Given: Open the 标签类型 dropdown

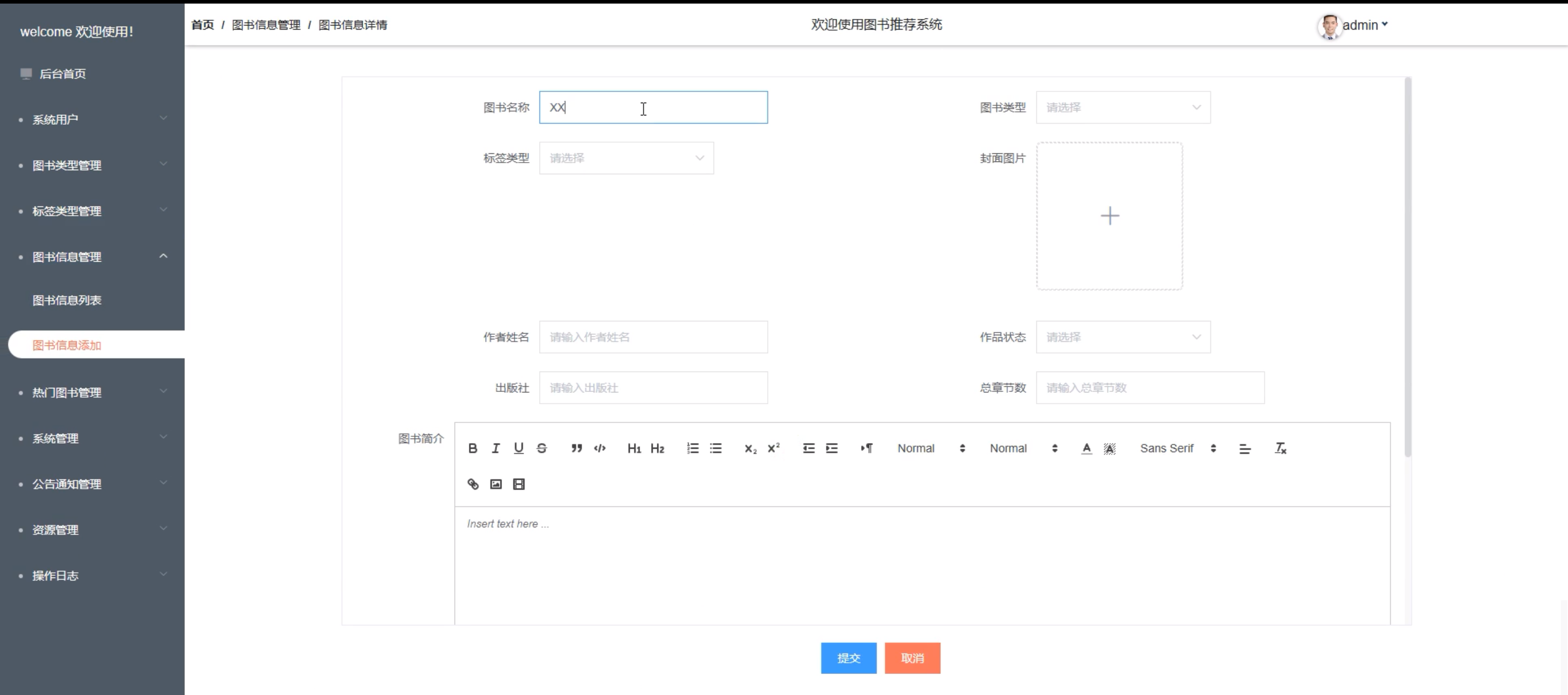Looking at the screenshot, I should click(x=626, y=158).
